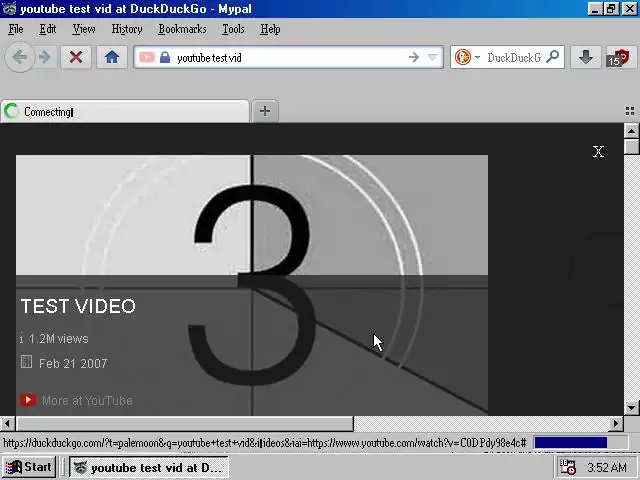640x480 pixels.
Task: Click the horizontal scrollbar thumb
Action: point(184,424)
